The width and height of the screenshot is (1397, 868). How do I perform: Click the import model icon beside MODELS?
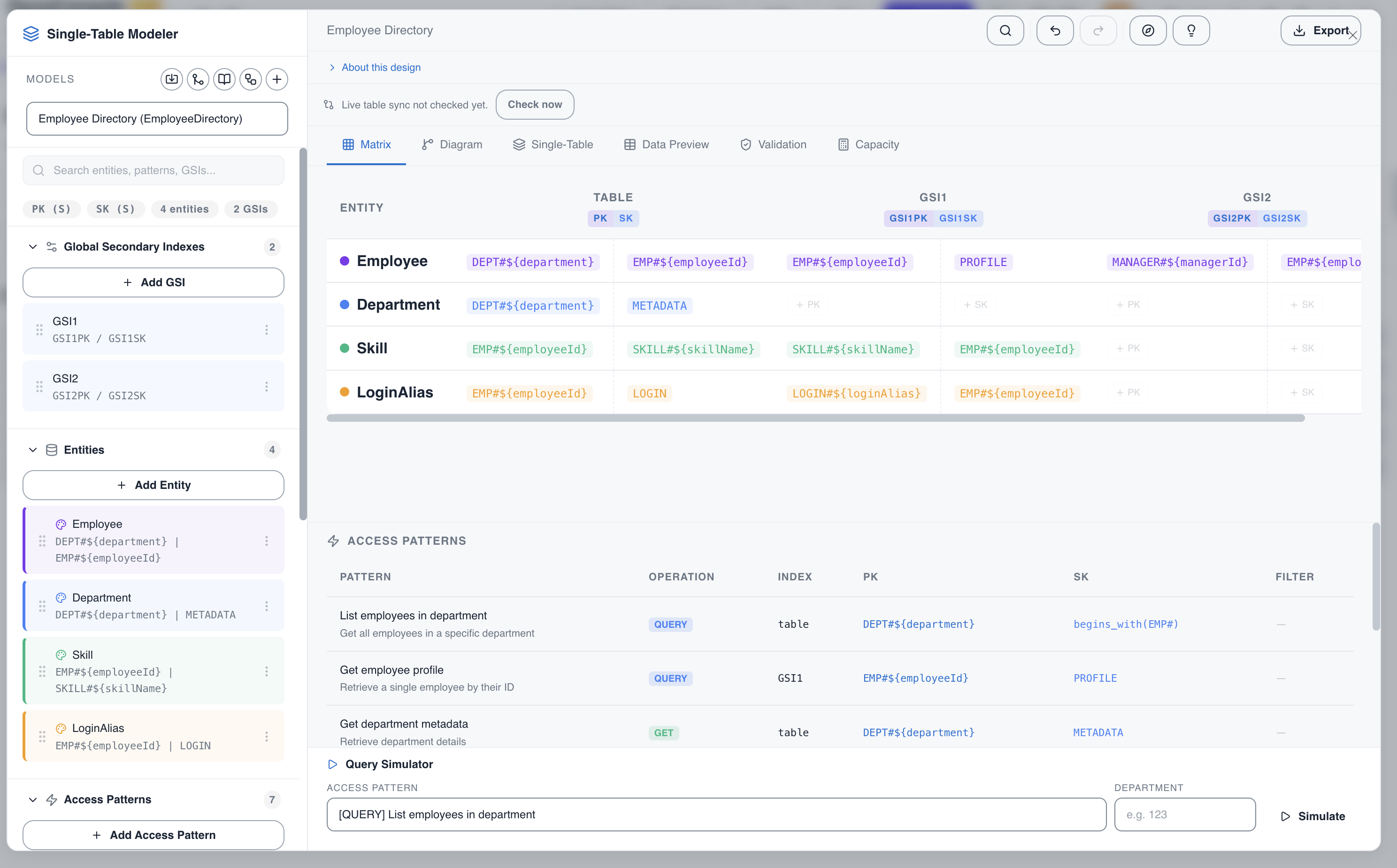pyautogui.click(x=172, y=79)
